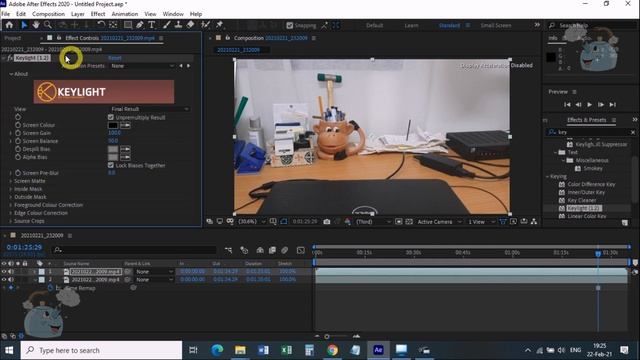Click the Home icon in the toolbar
The image size is (640, 360).
9,25
